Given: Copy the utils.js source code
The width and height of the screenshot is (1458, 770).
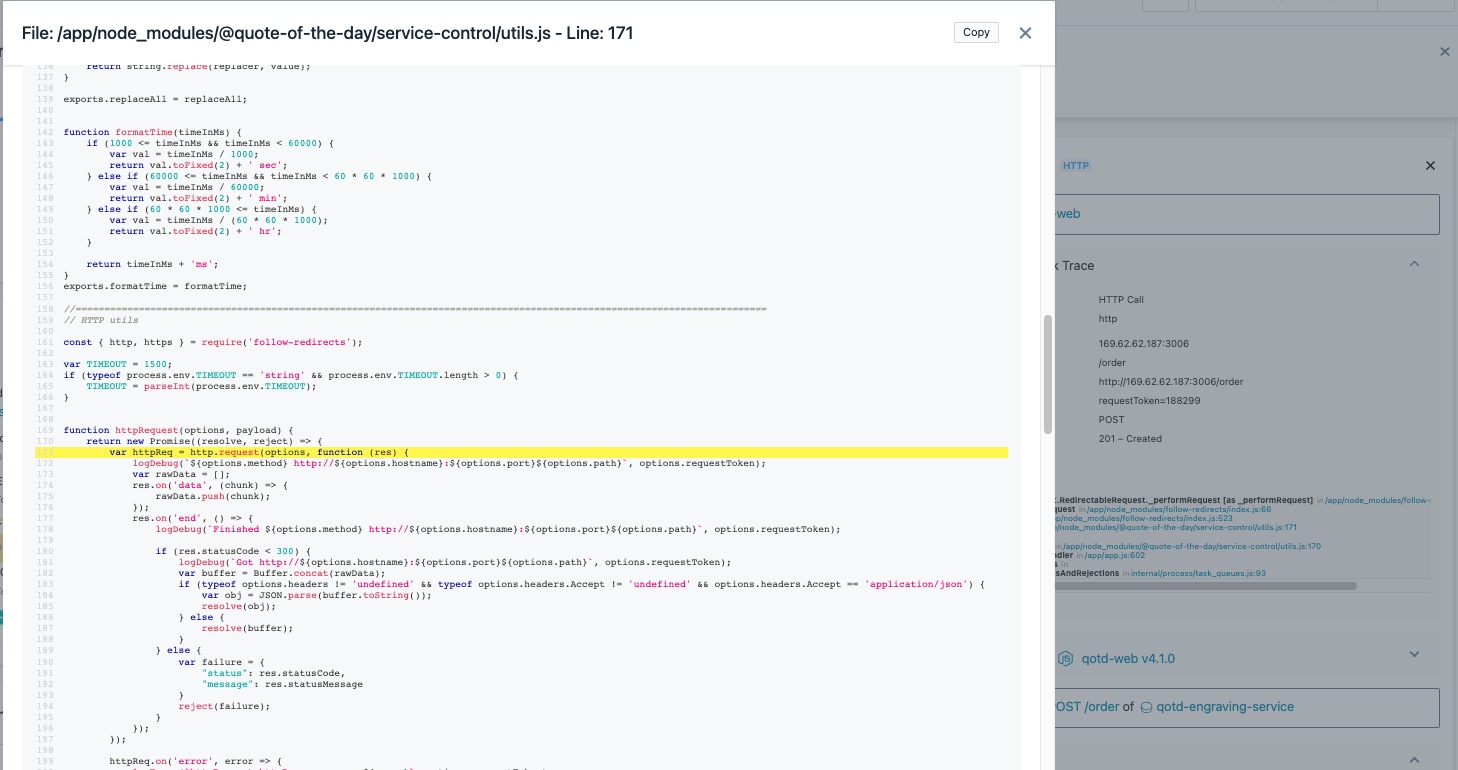Looking at the screenshot, I should [x=976, y=32].
